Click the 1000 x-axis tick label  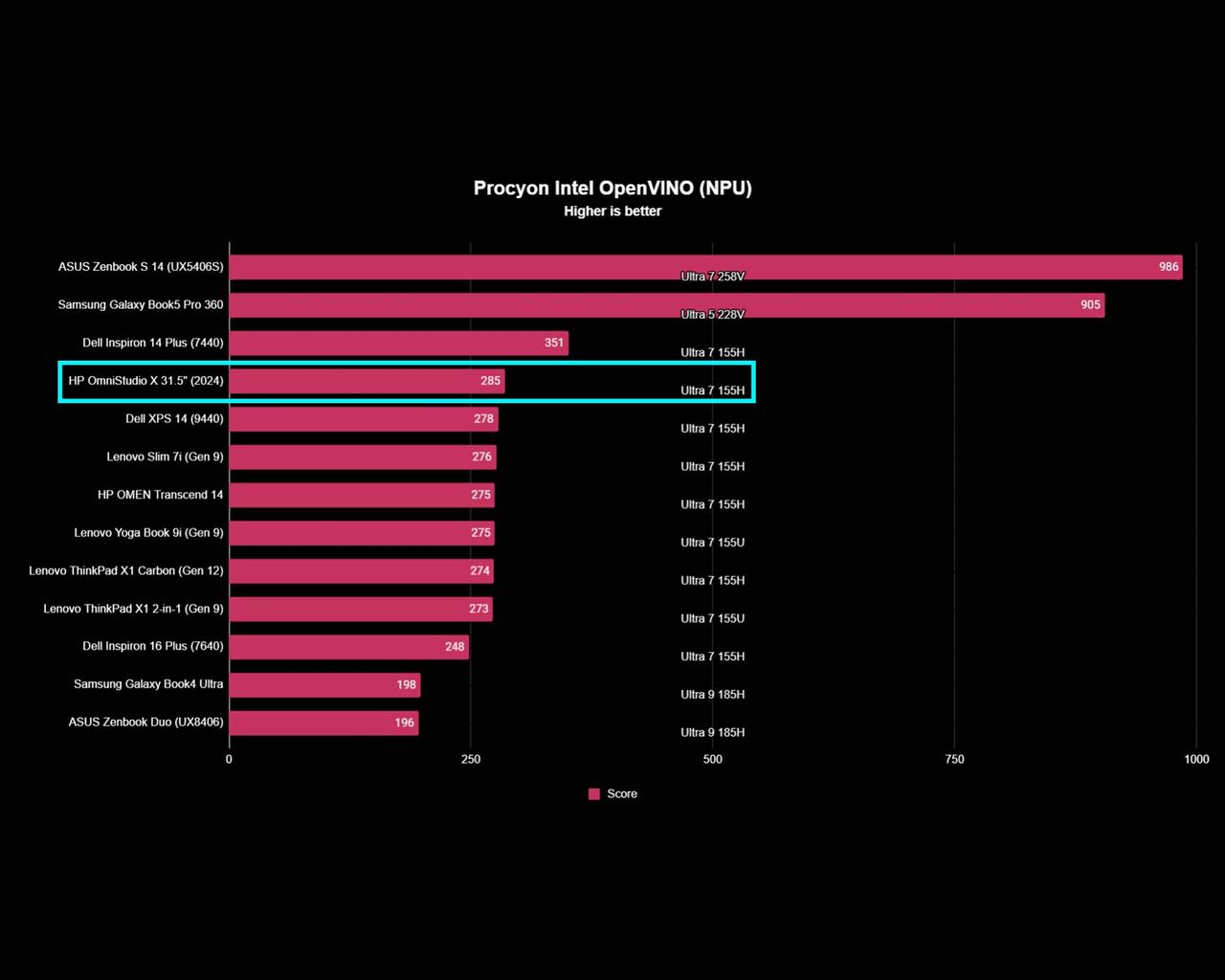(x=1196, y=759)
